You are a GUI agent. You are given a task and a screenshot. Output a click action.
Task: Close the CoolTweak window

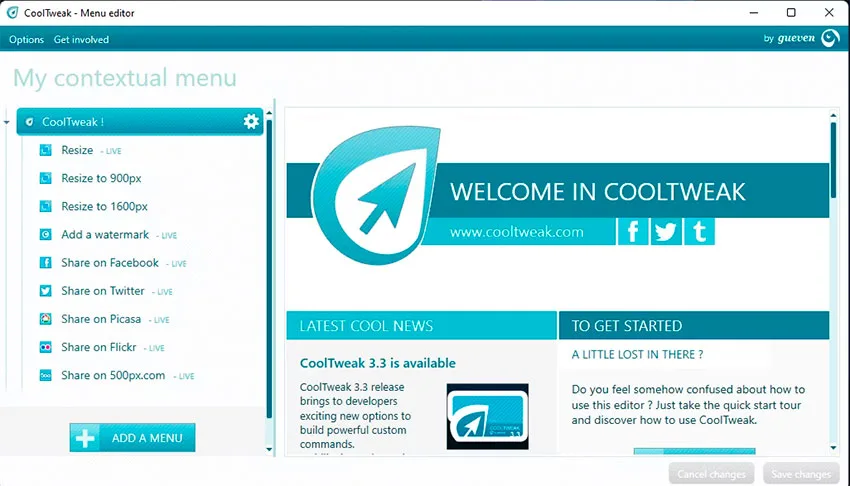[829, 12]
